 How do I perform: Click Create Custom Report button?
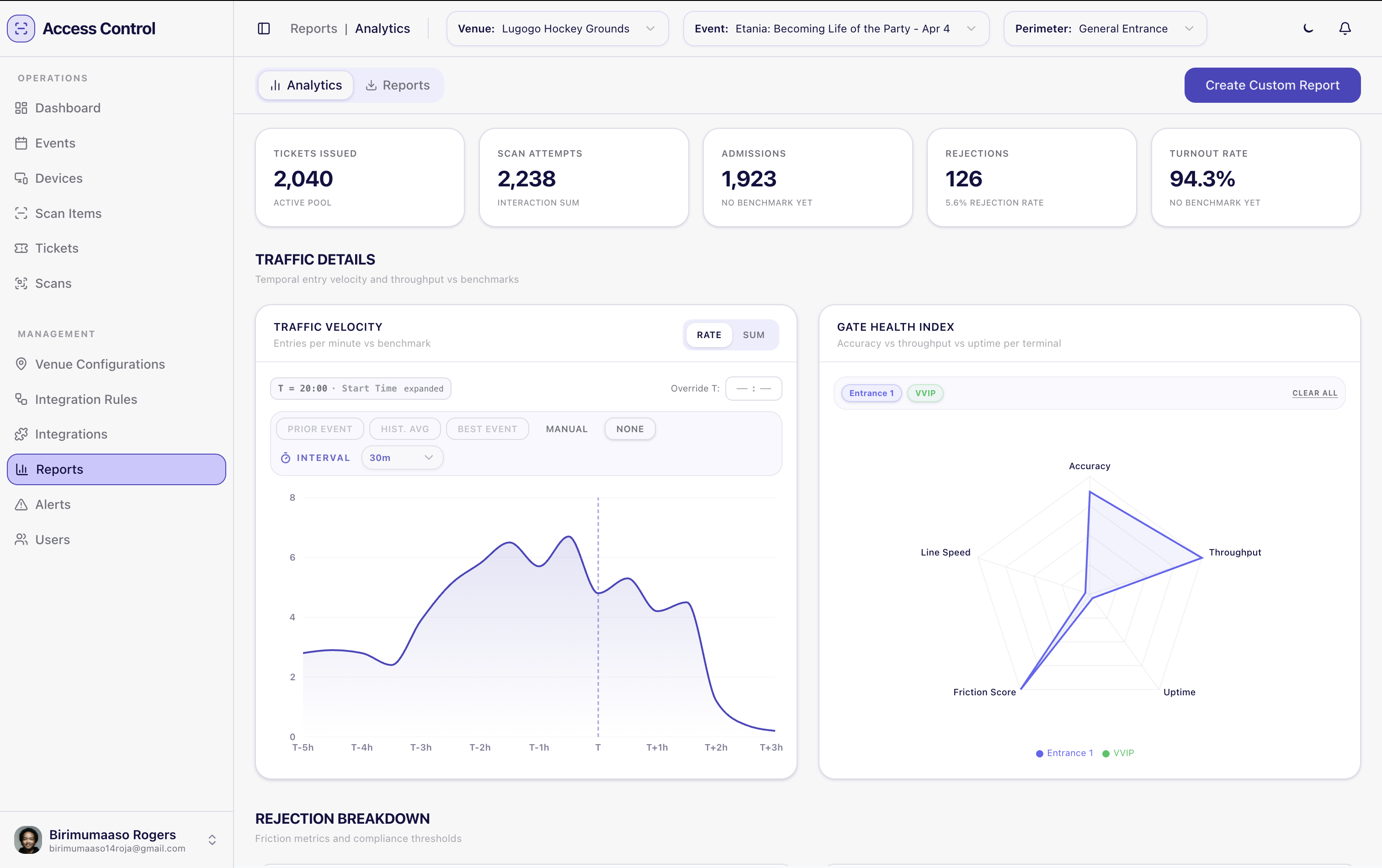click(1272, 85)
